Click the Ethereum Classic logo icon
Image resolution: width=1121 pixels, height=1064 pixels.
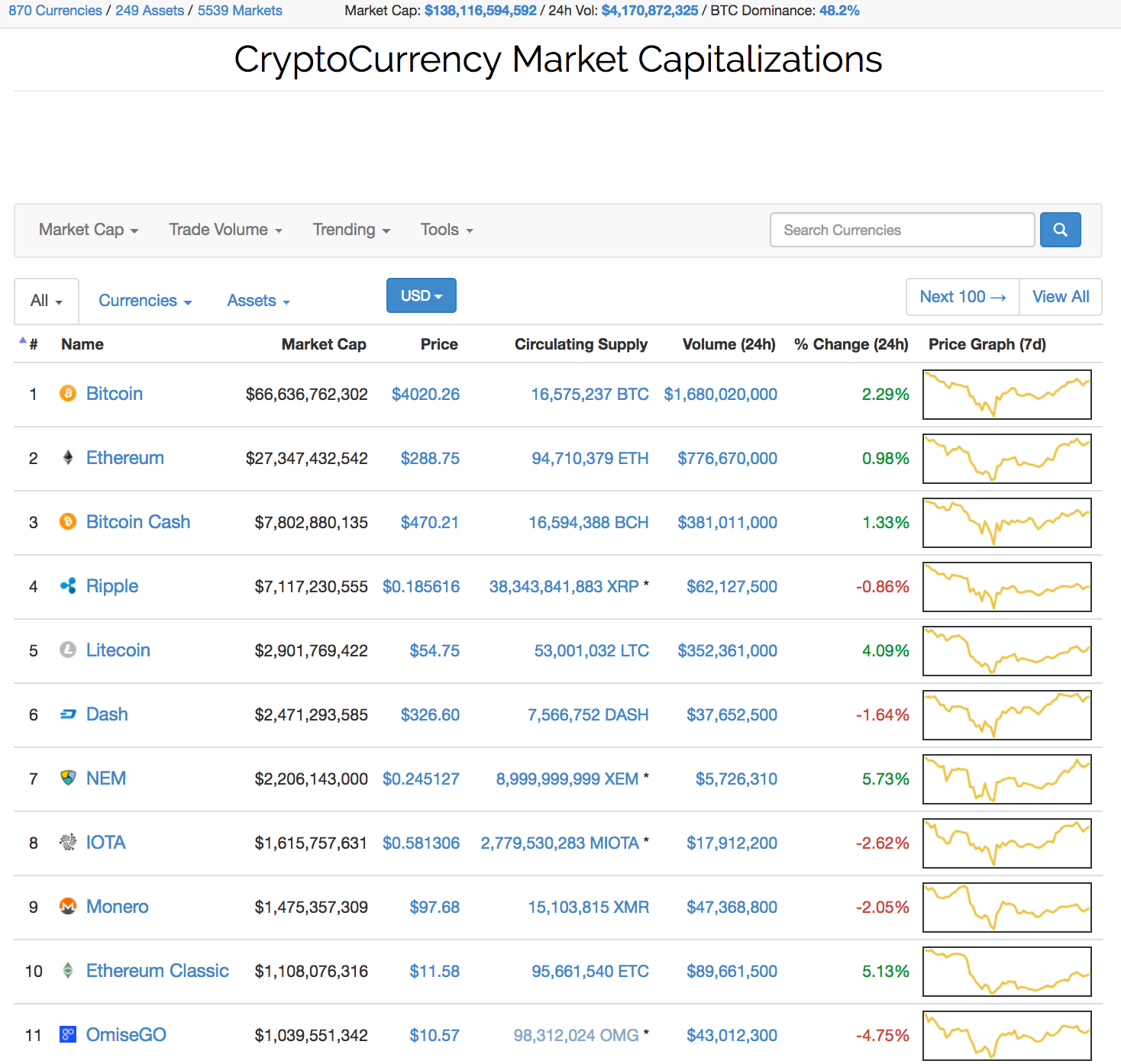pyautogui.click(x=68, y=971)
